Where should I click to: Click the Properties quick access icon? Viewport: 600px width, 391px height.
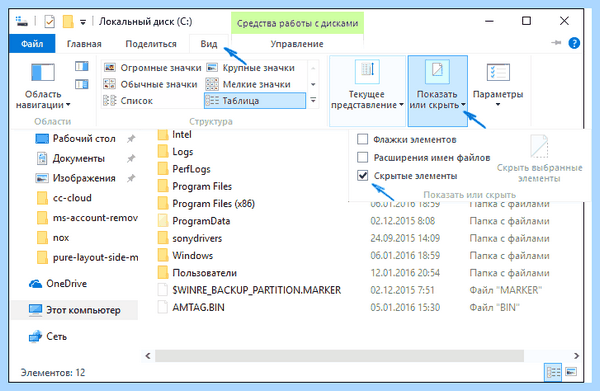pyautogui.click(x=50, y=21)
